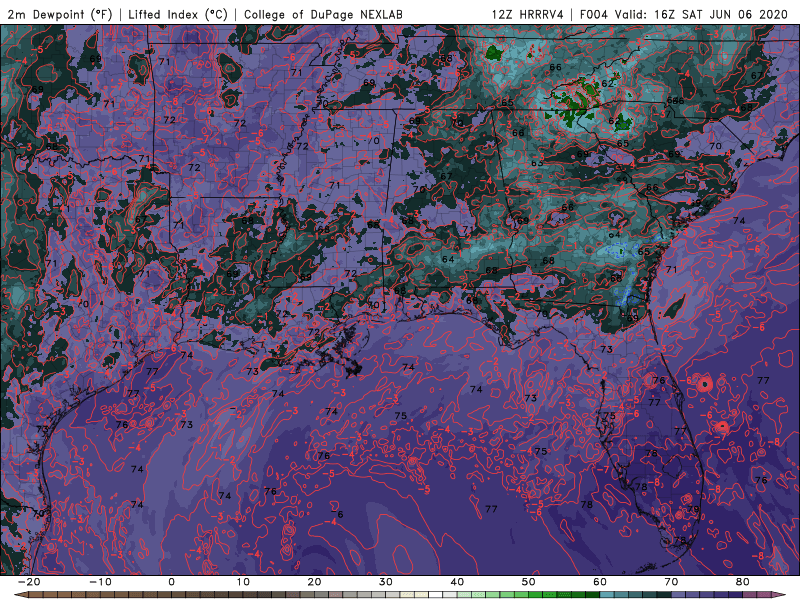Click the right arrow end of the color bar
The height and width of the screenshot is (600, 800).
[780, 595]
